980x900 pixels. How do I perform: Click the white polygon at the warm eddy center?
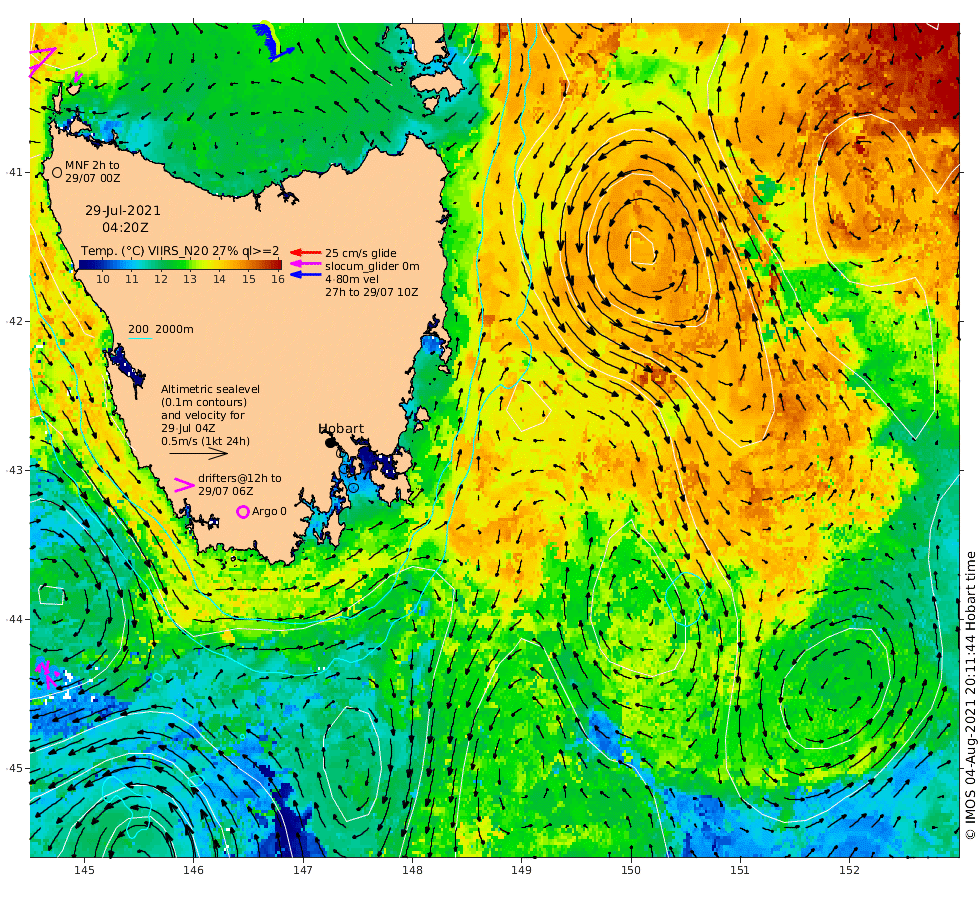[x=642, y=248]
